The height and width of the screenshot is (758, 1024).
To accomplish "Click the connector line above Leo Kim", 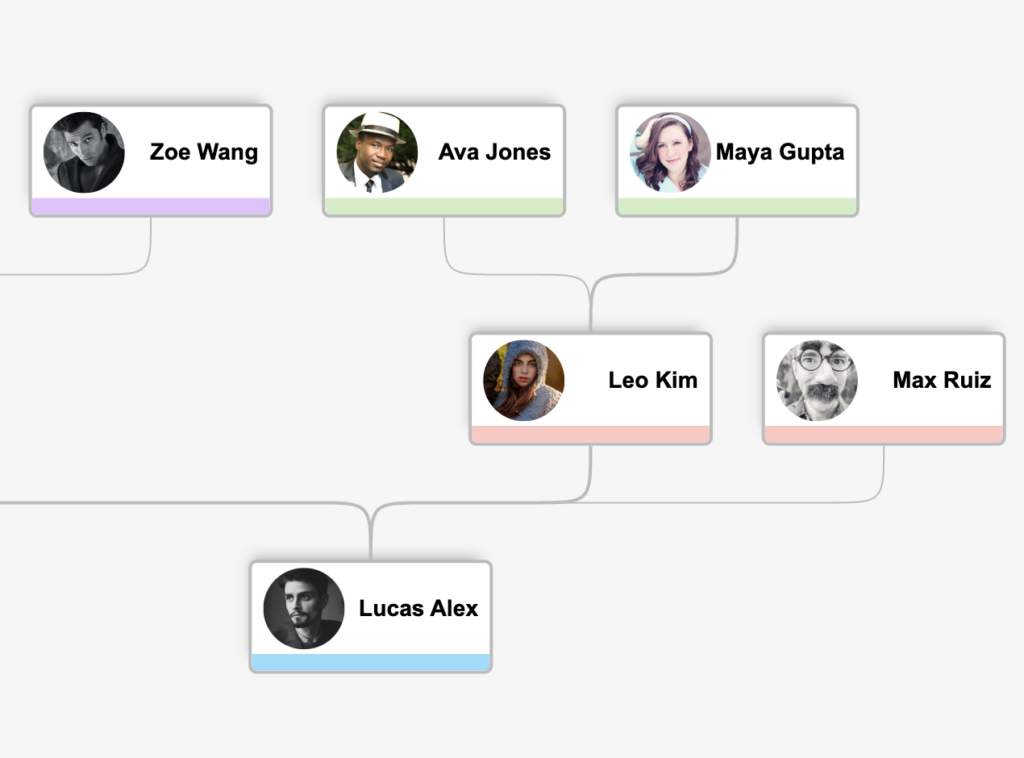I will click(x=590, y=307).
